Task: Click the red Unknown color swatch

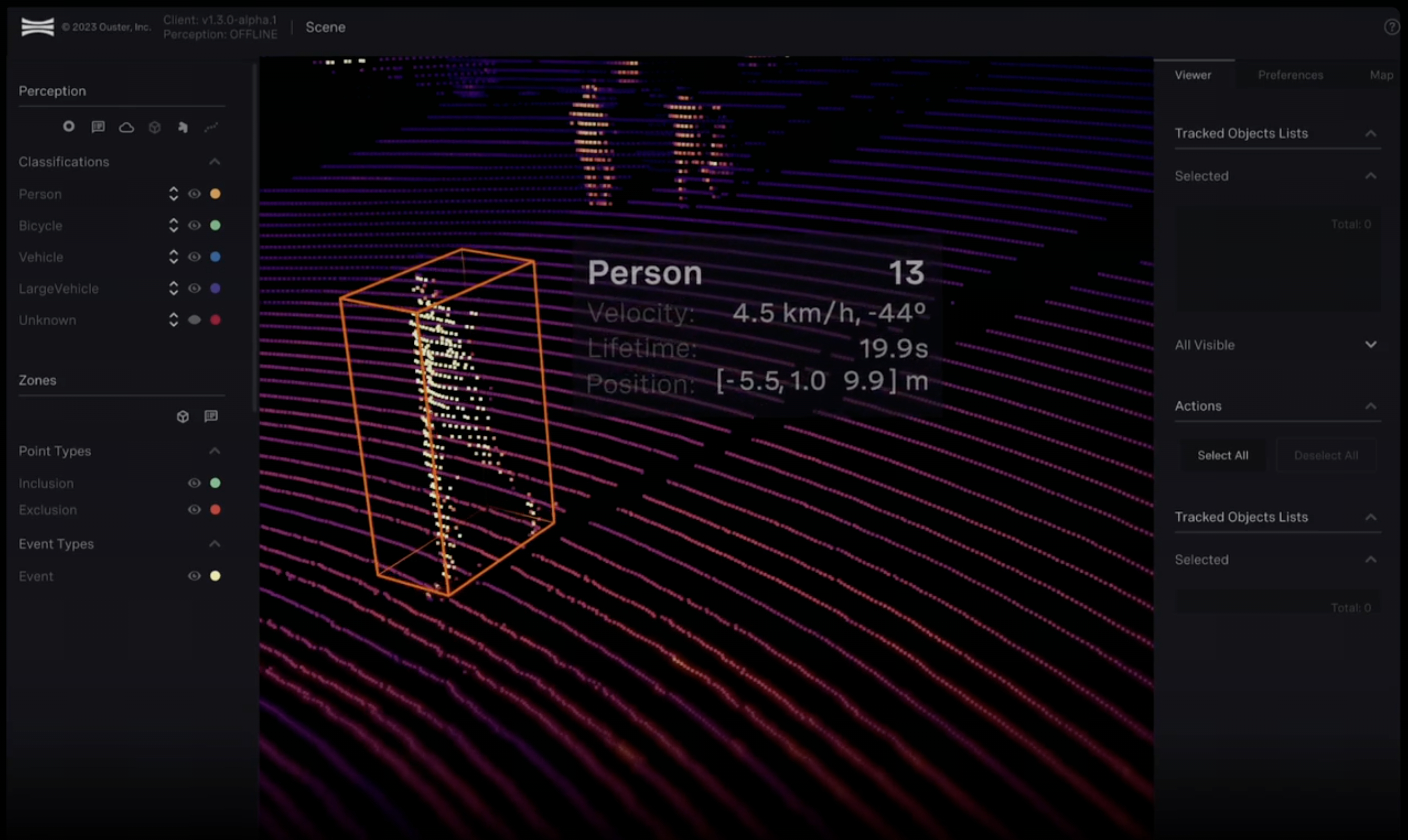Action: (215, 320)
